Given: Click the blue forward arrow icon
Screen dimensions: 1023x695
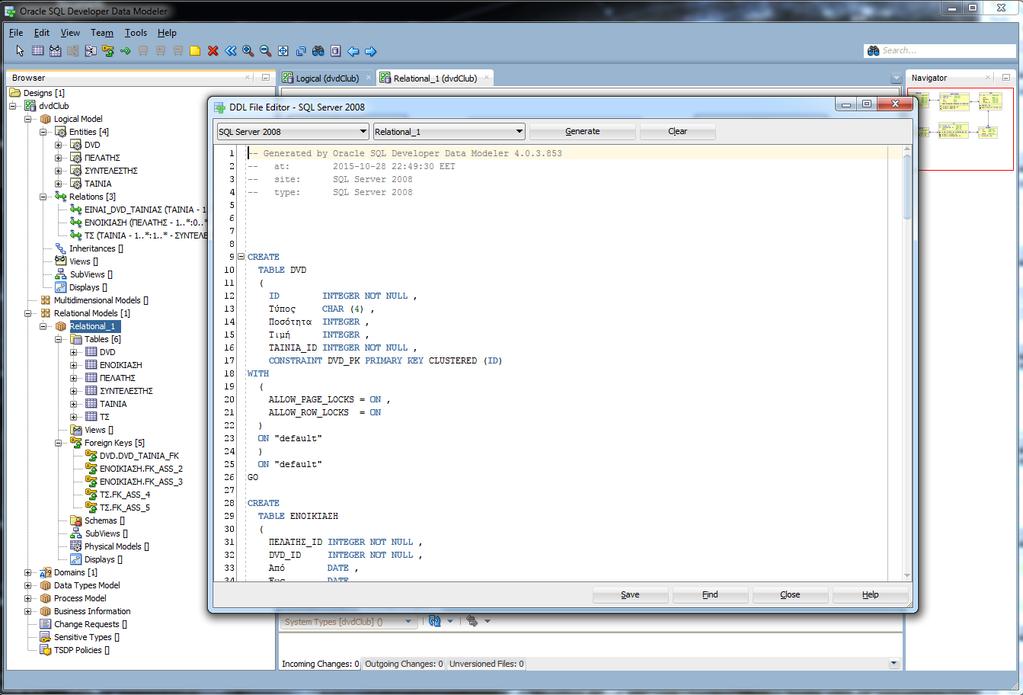Looking at the screenshot, I should point(371,51).
